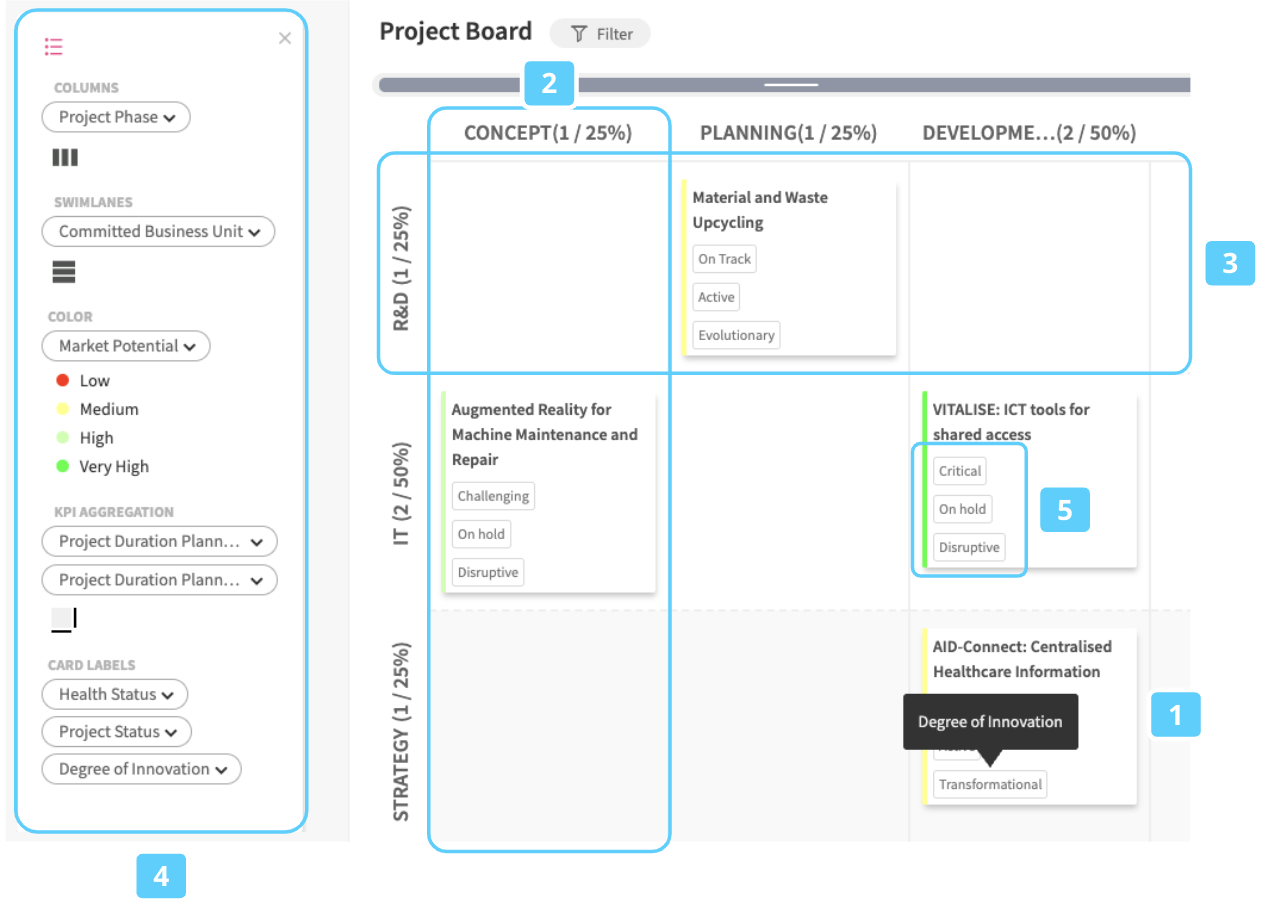Open the Material and Waste Upcycling card
The width and height of the screenshot is (1278, 916).
pyautogui.click(x=760, y=210)
